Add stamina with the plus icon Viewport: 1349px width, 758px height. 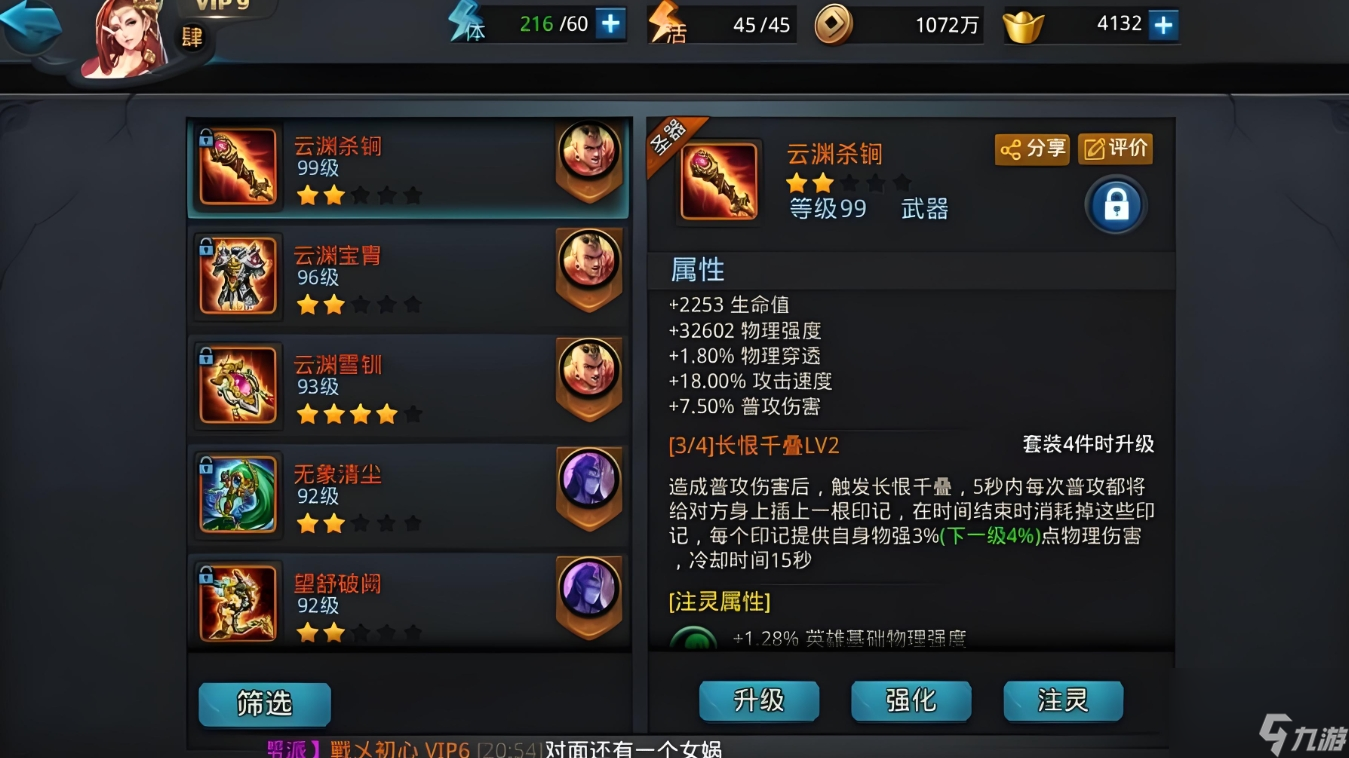click(x=610, y=24)
